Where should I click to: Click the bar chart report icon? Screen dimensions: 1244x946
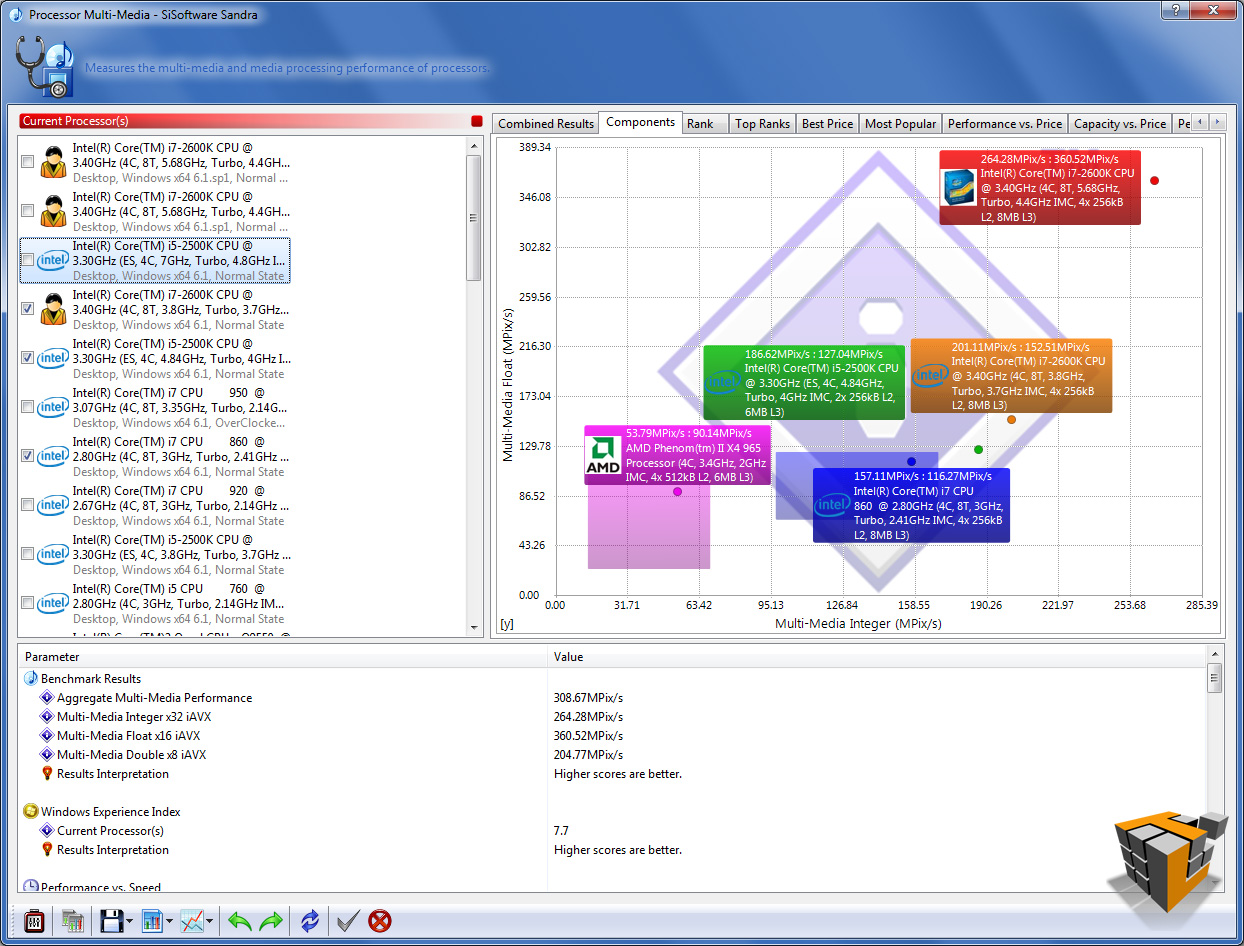click(x=152, y=921)
